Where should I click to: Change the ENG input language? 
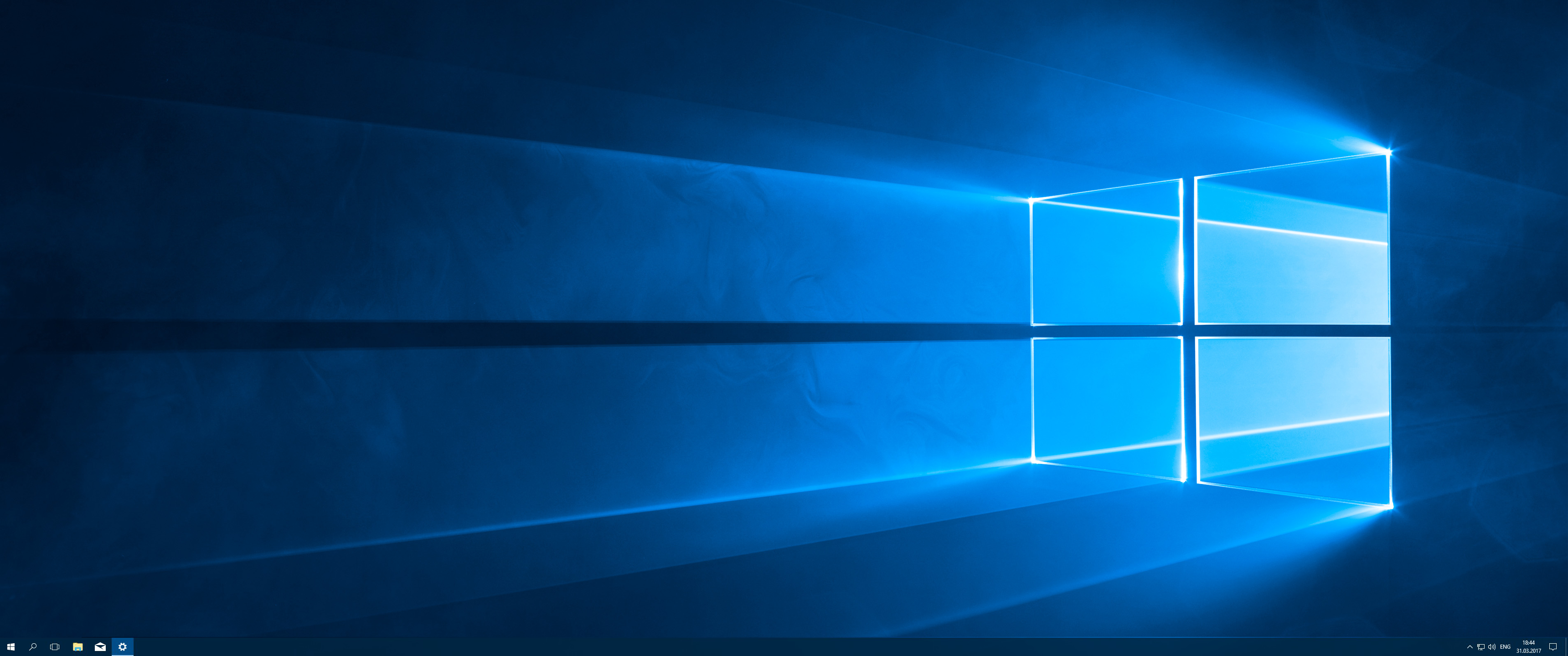[x=1505, y=647]
